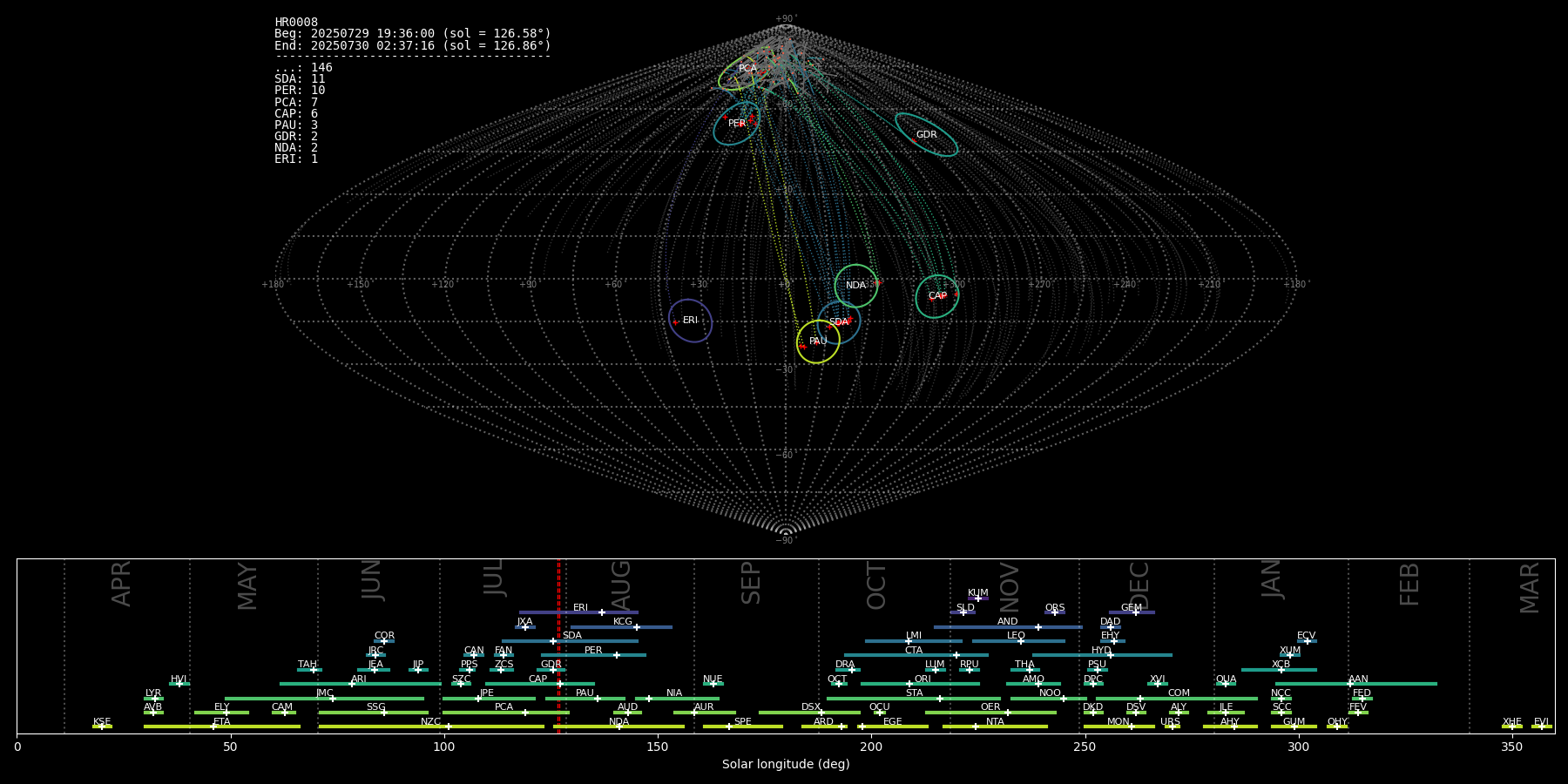Select the 'CAP: 6' count entry
1568x784 pixels.
296,114
